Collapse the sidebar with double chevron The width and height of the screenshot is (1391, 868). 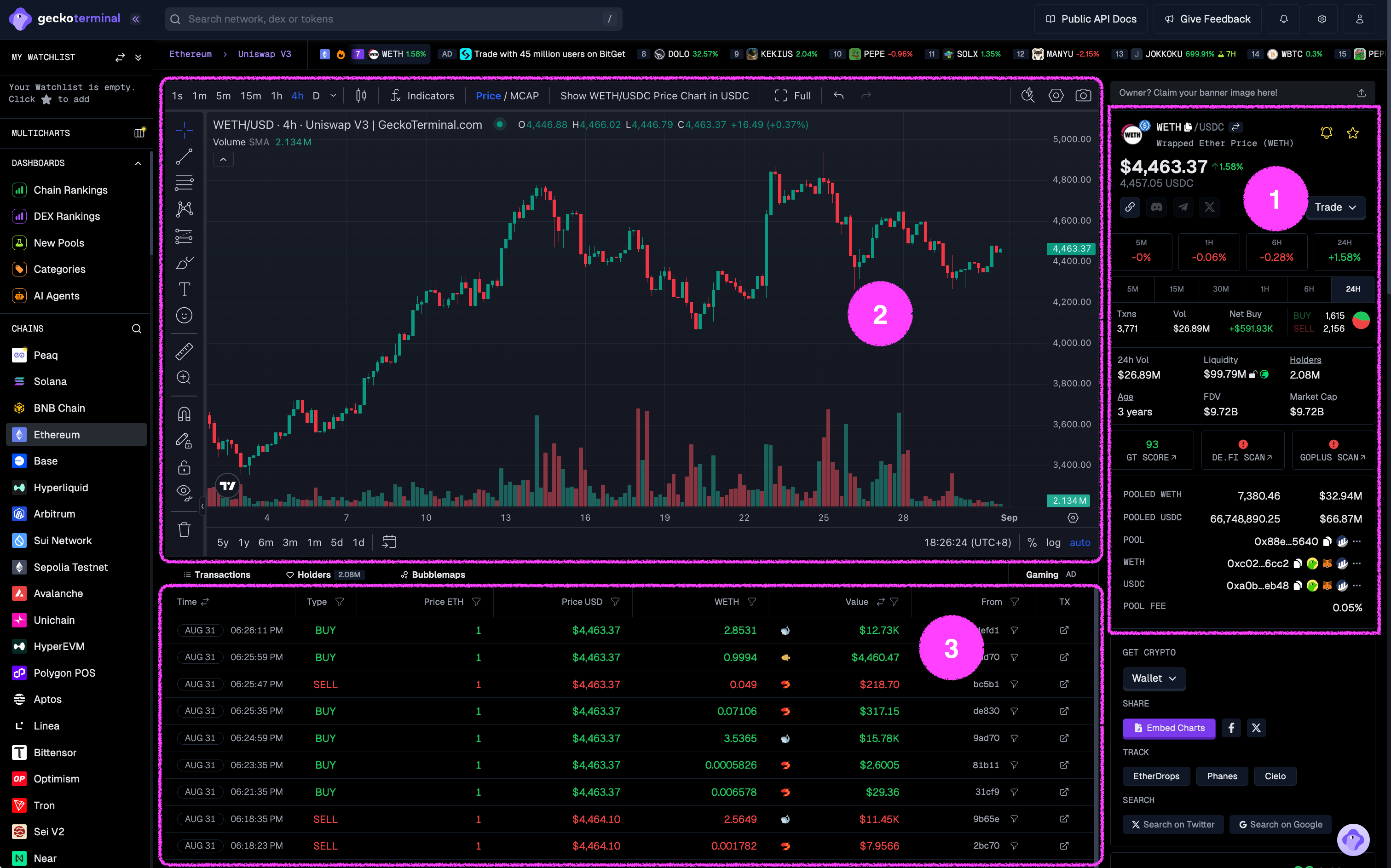136,19
